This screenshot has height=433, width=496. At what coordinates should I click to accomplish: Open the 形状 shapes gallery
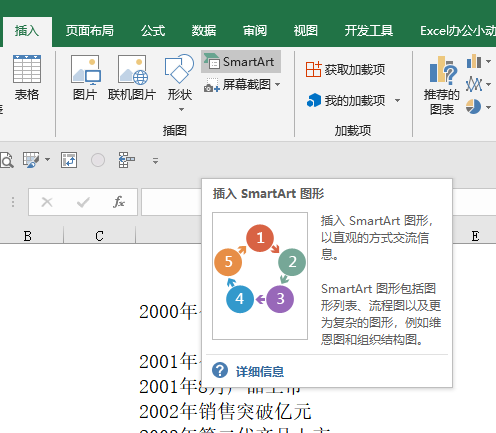[180, 83]
